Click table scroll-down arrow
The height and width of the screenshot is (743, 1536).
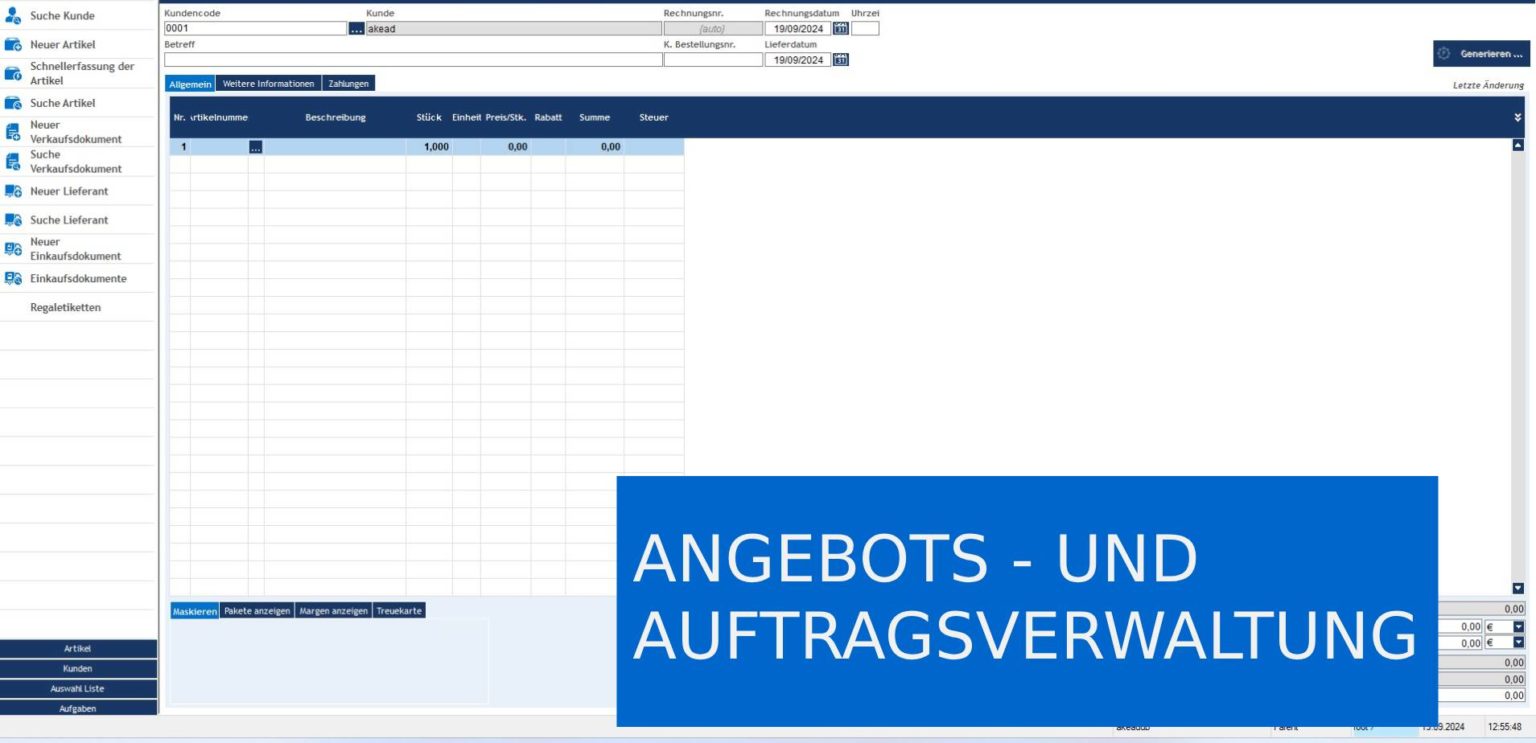1518,589
